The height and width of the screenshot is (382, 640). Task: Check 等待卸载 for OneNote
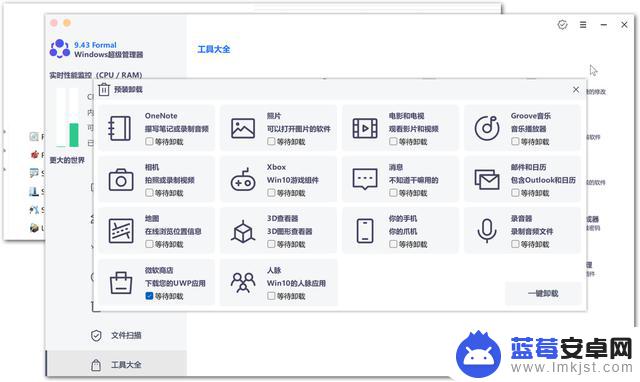(x=149, y=142)
